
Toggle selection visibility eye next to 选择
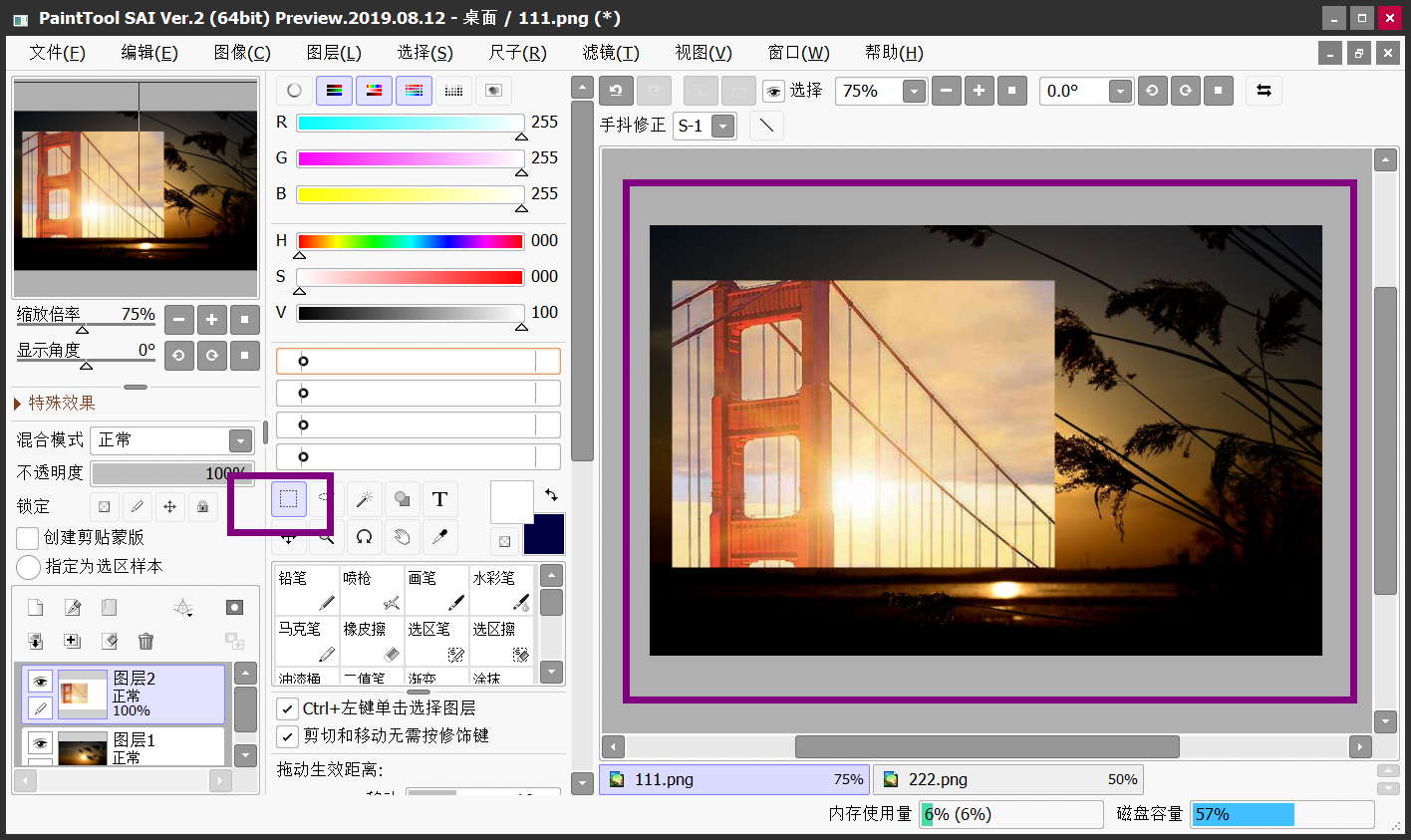[773, 92]
